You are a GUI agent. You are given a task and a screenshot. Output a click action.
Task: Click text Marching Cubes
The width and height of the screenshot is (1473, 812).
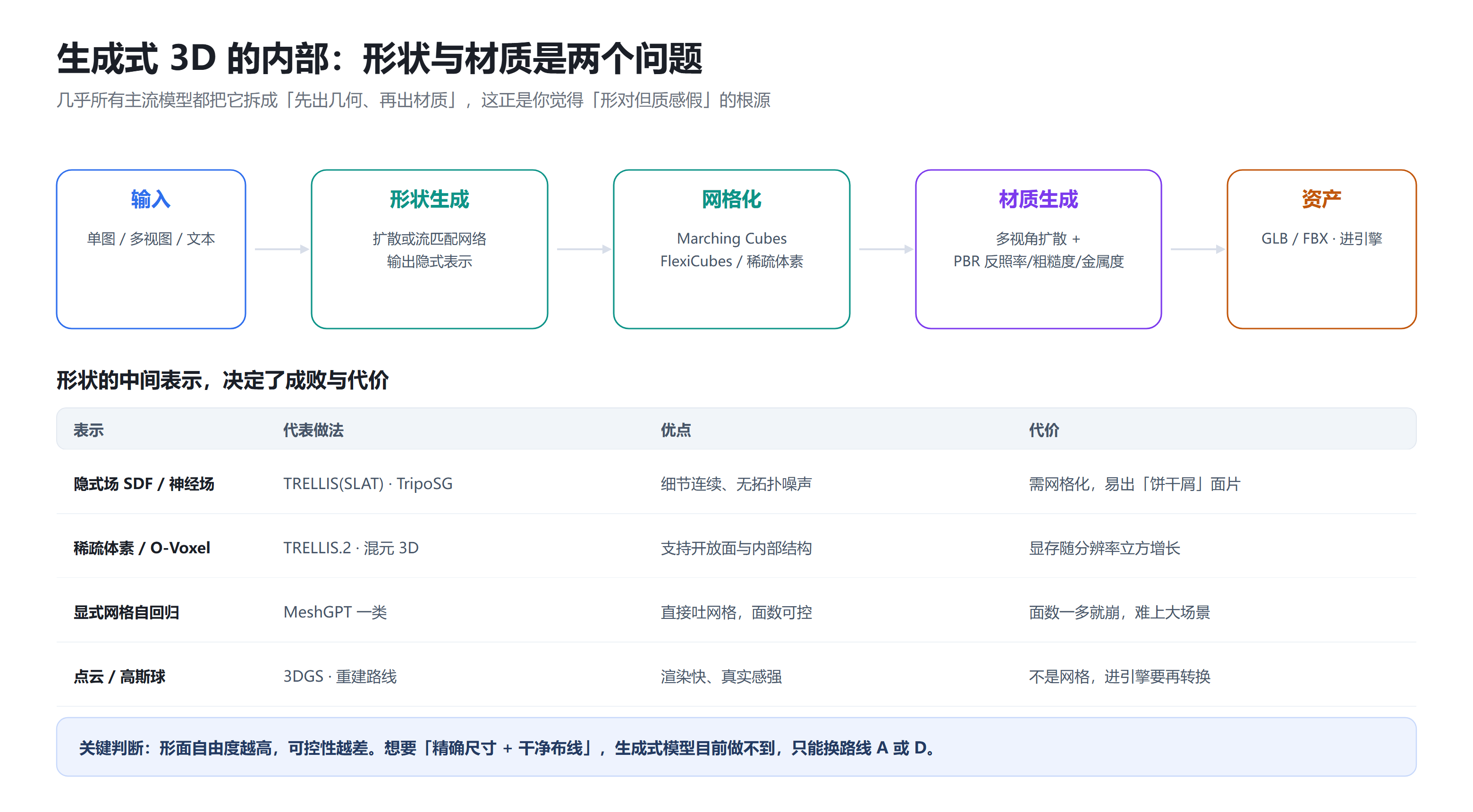731,238
